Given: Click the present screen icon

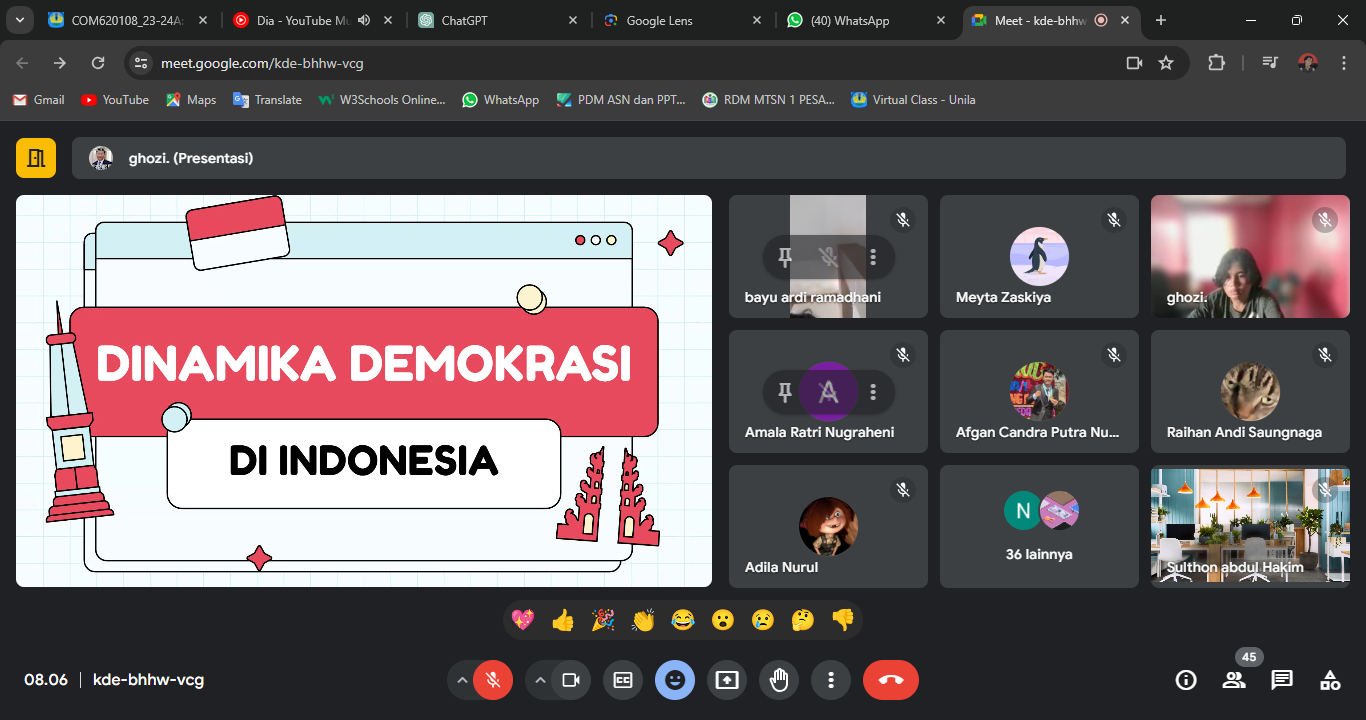Looking at the screenshot, I should click(727, 680).
